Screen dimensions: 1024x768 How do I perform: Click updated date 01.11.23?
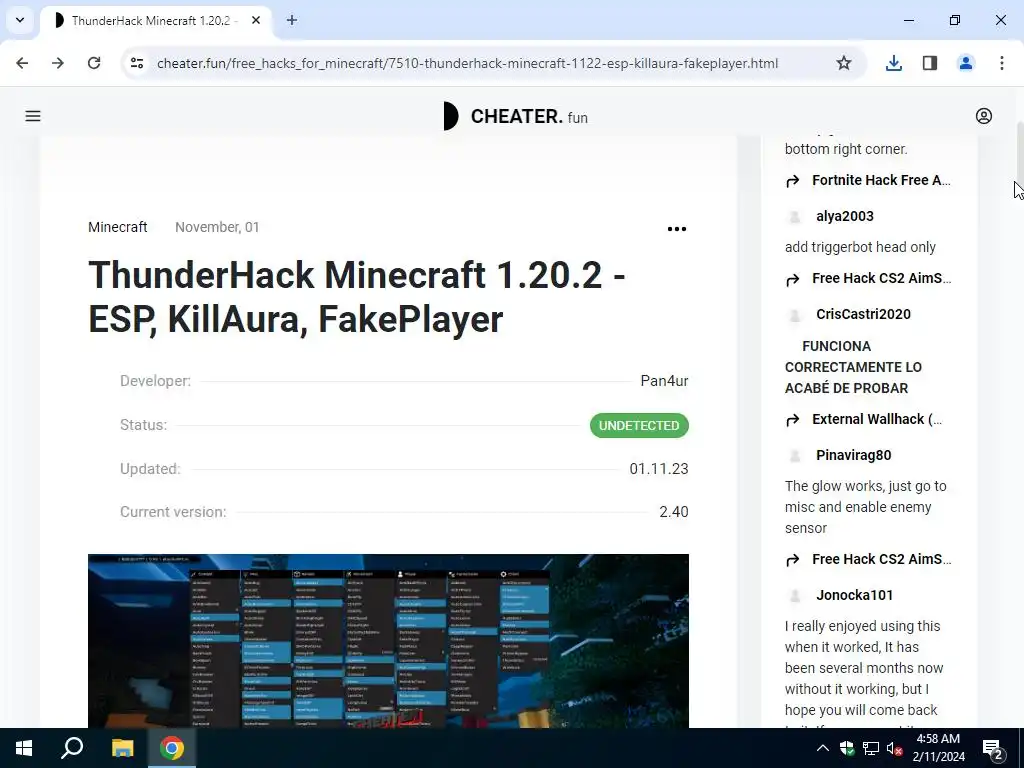click(659, 469)
